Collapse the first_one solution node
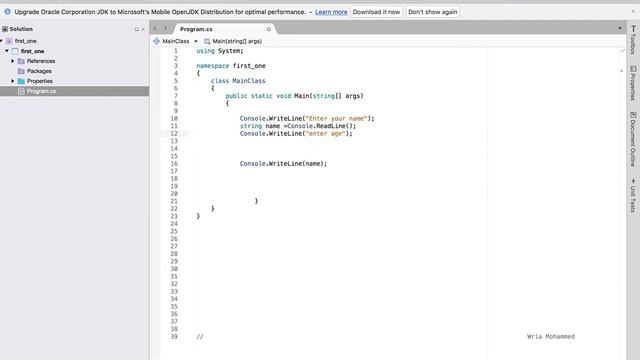The height and width of the screenshot is (360, 640). coord(2,41)
